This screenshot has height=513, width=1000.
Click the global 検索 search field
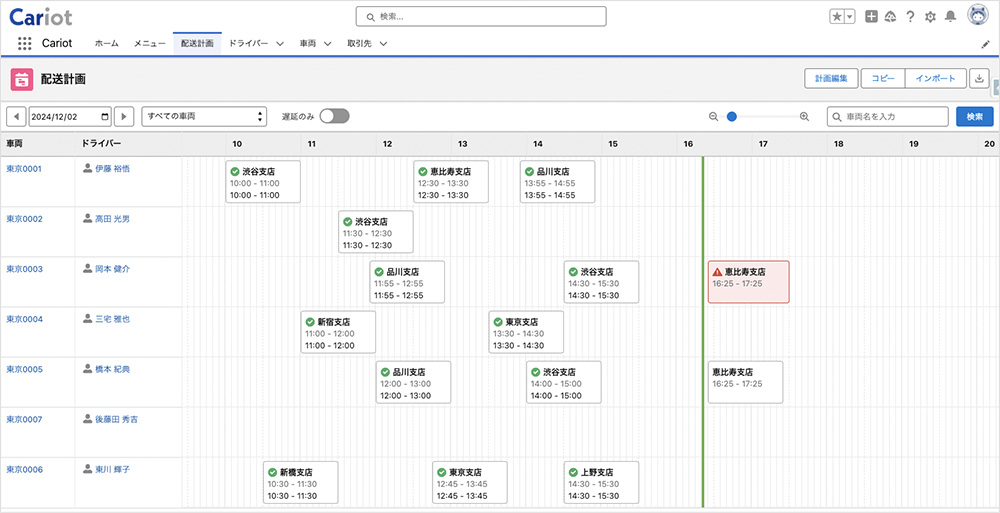(x=481, y=17)
